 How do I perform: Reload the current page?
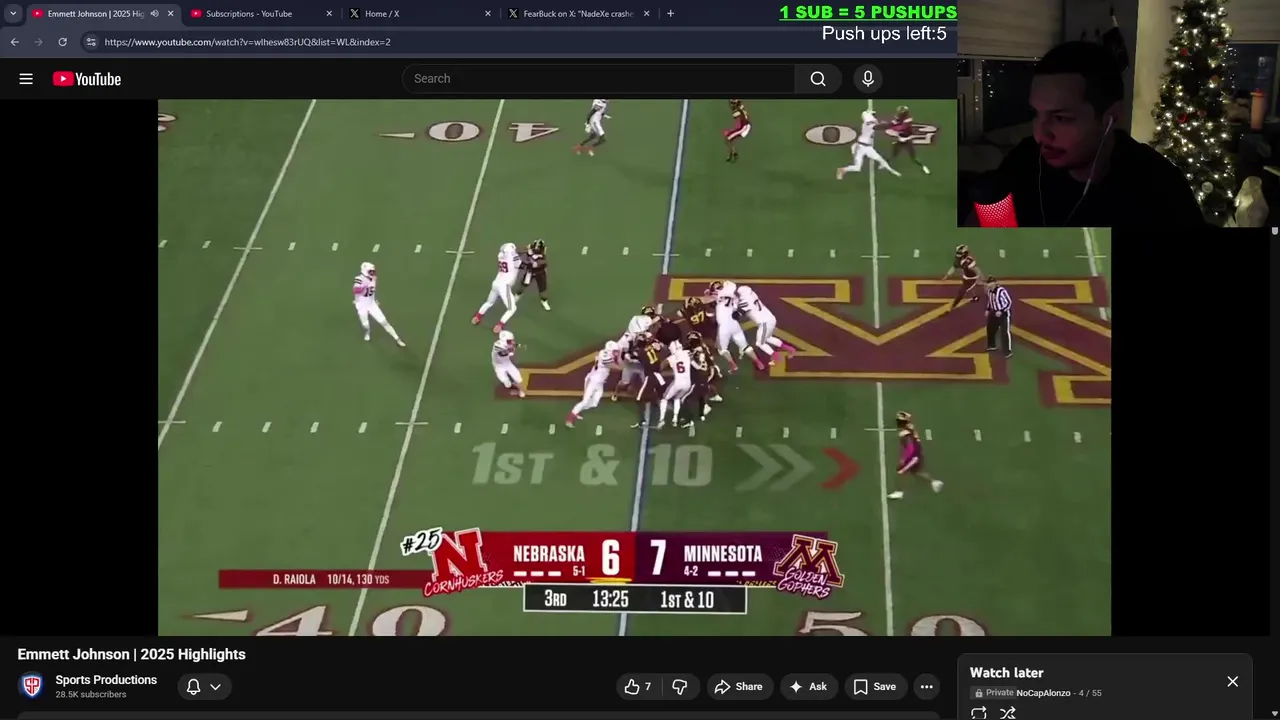[62, 42]
